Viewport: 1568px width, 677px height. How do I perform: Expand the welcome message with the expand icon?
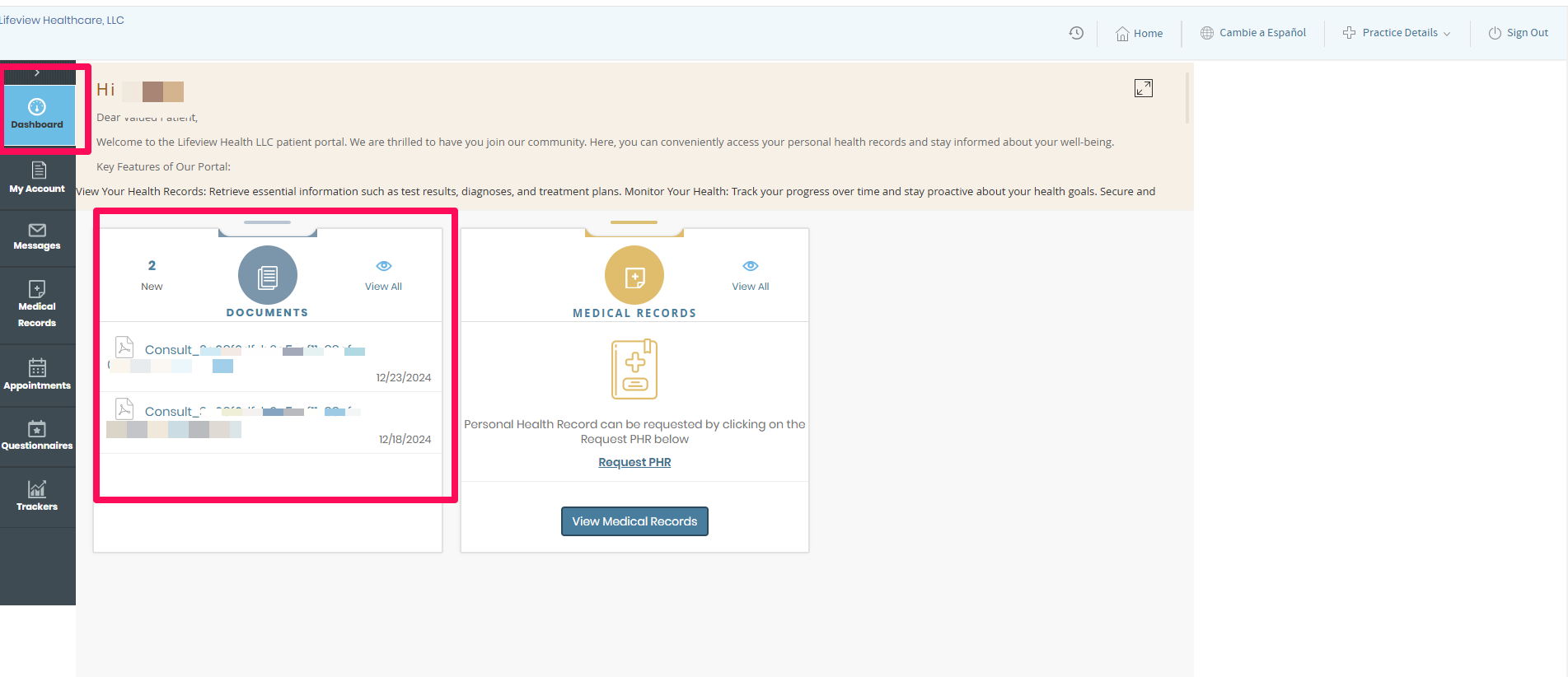pos(1144,88)
